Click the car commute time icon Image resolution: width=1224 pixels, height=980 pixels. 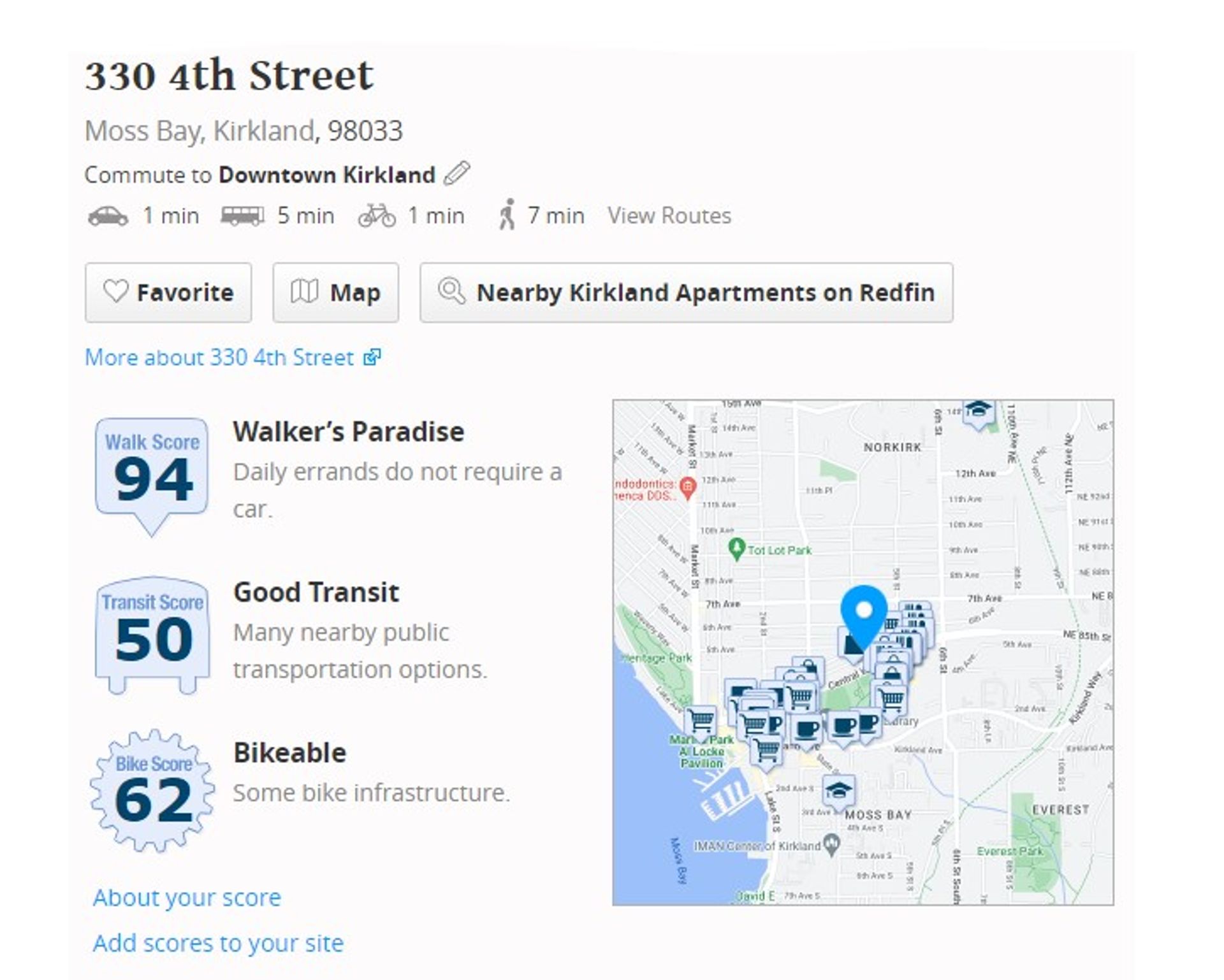108,216
